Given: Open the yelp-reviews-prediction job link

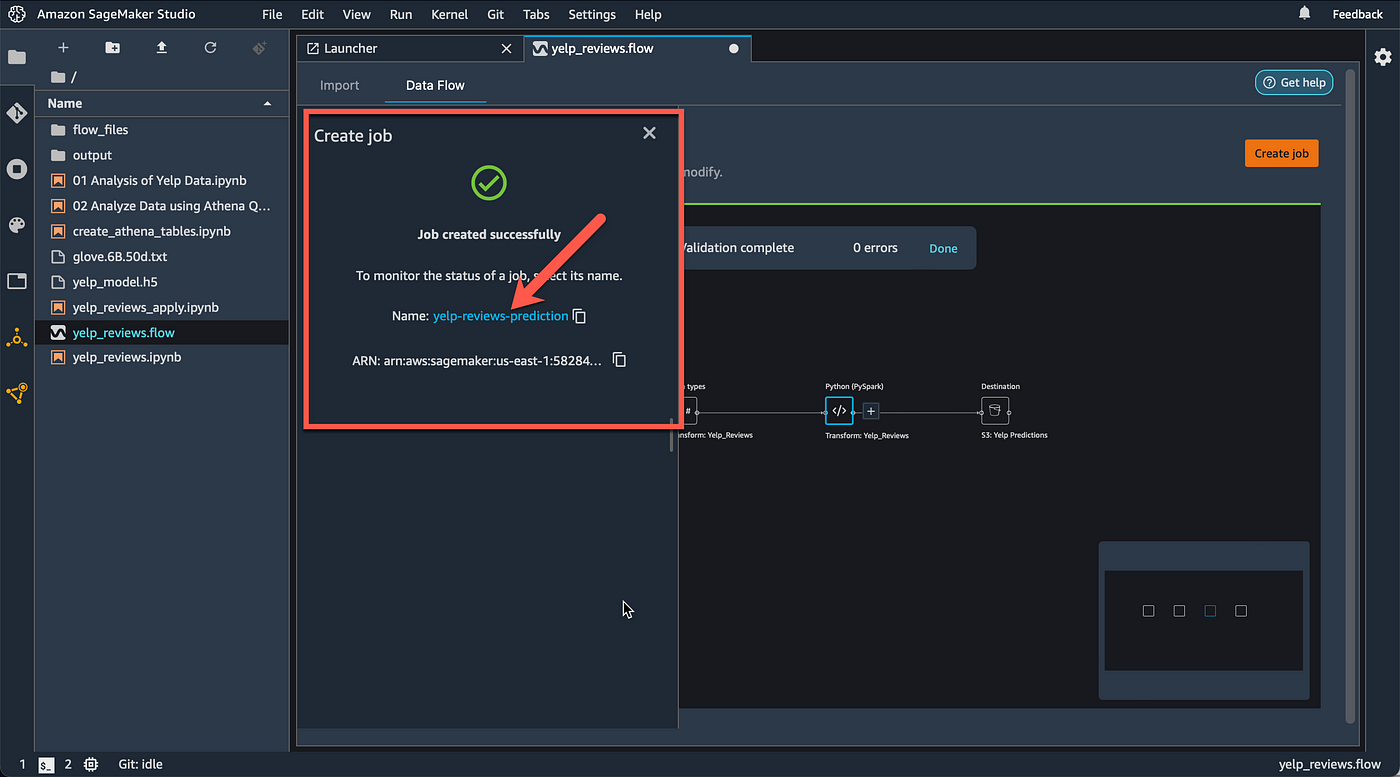Looking at the screenshot, I should 500,316.
